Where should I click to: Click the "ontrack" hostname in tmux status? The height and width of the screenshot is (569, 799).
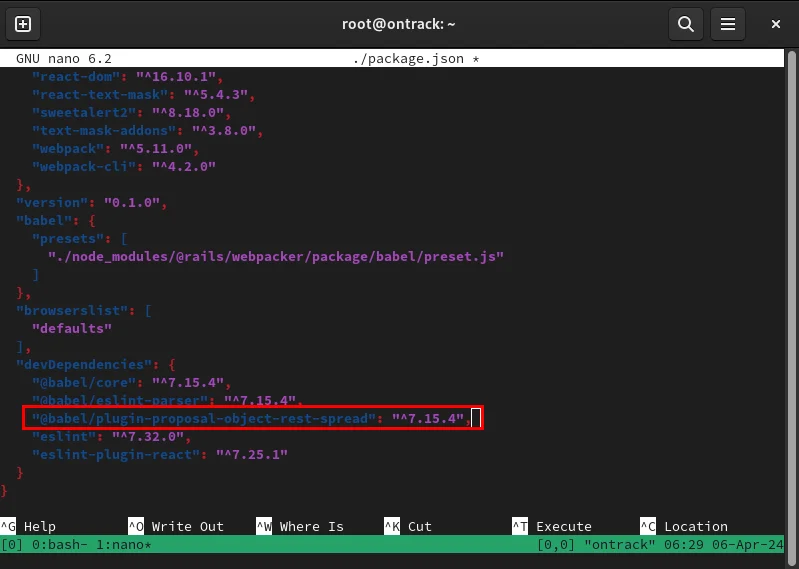[x=620, y=545]
